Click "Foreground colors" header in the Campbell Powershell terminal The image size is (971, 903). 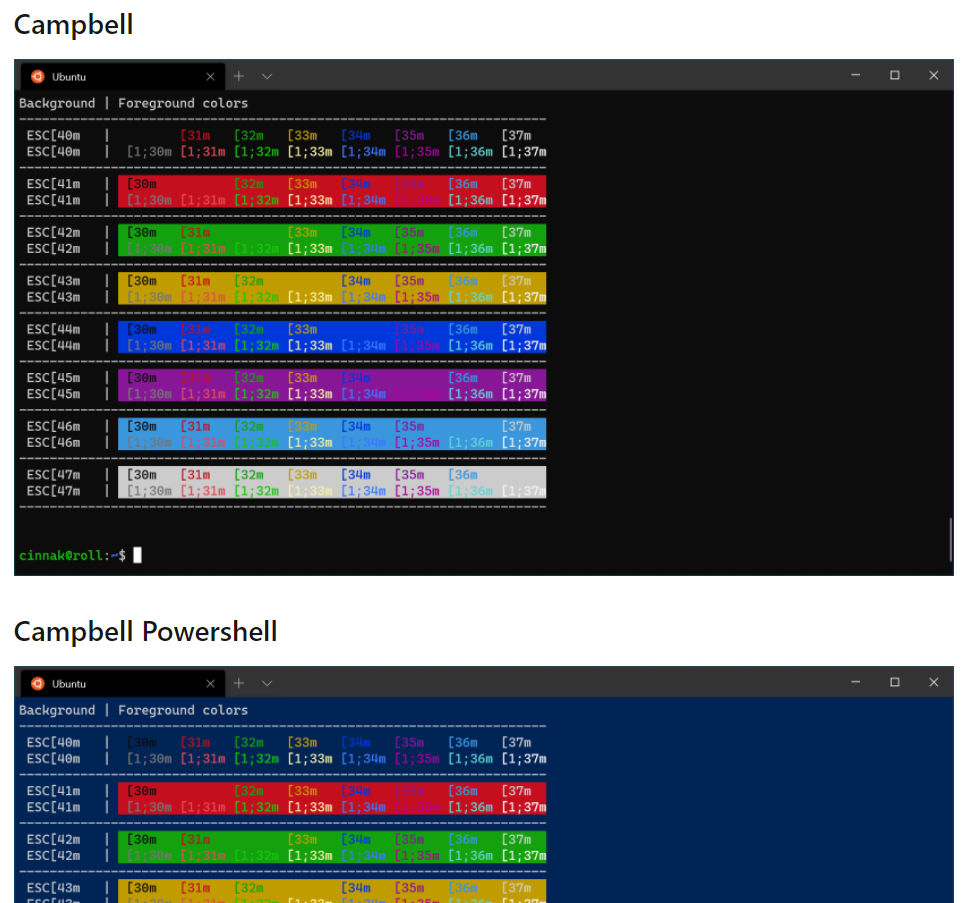click(183, 710)
